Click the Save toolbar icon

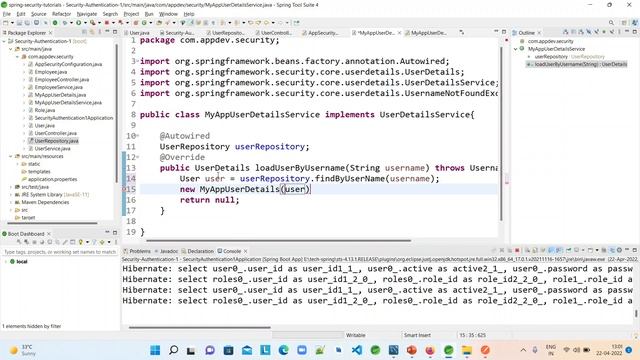coord(19,23)
